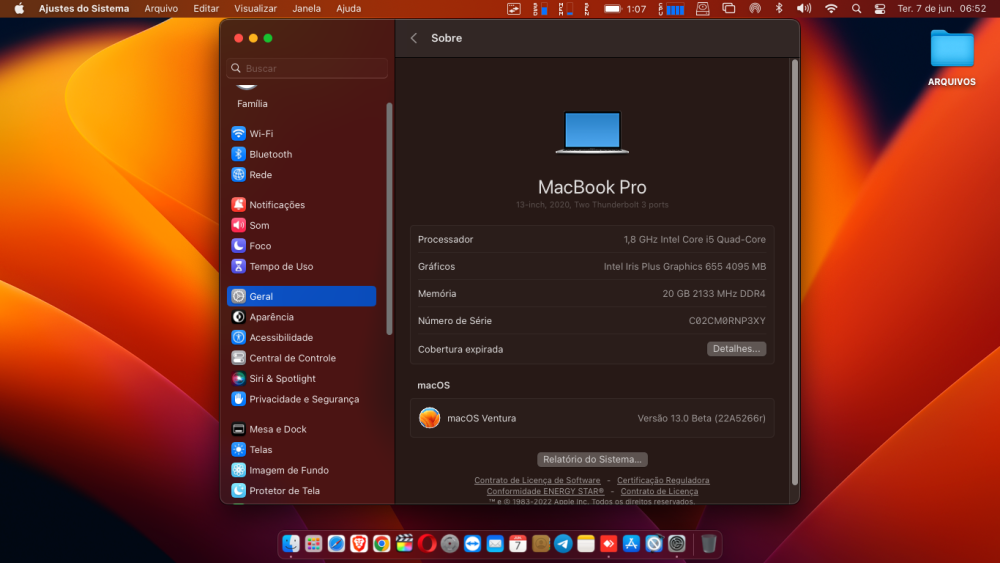Click the battery status in menu bar
The image size is (1000, 563).
click(624, 8)
